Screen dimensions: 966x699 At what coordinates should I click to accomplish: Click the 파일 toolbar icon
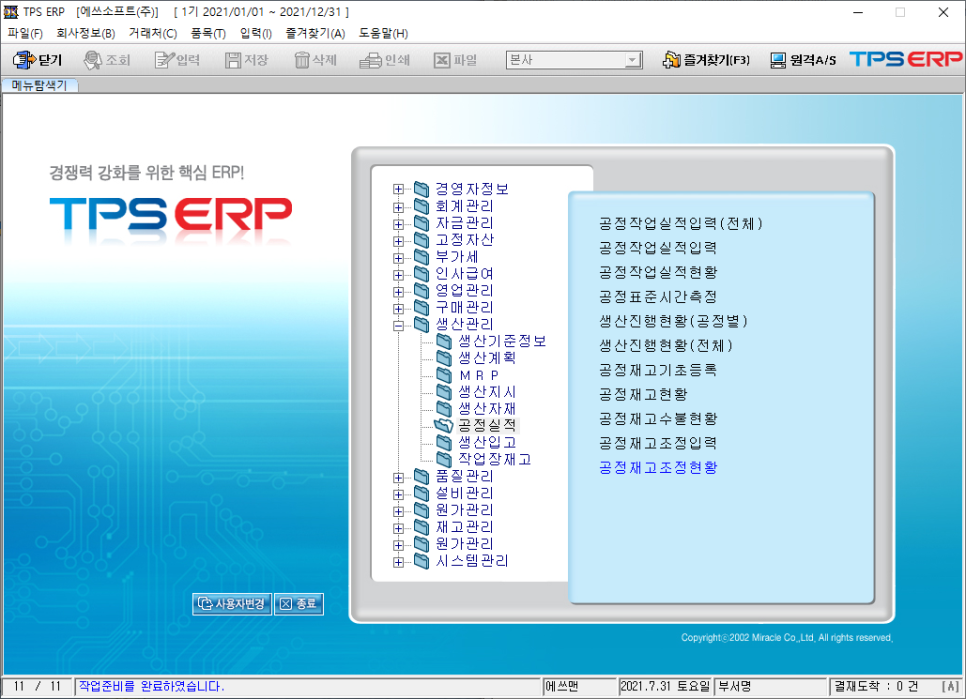442,60
